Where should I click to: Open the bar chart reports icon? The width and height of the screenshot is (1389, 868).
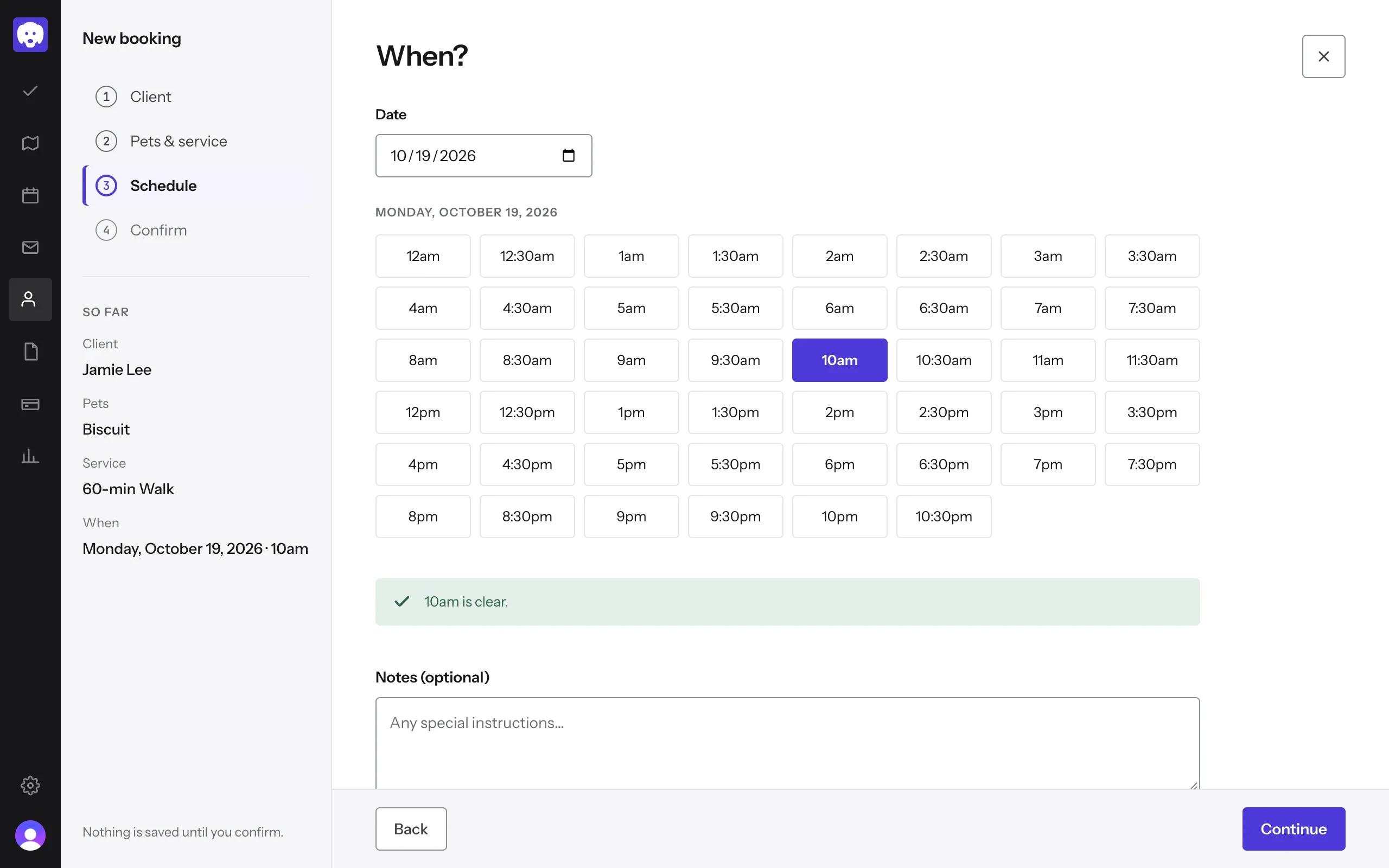click(x=30, y=456)
